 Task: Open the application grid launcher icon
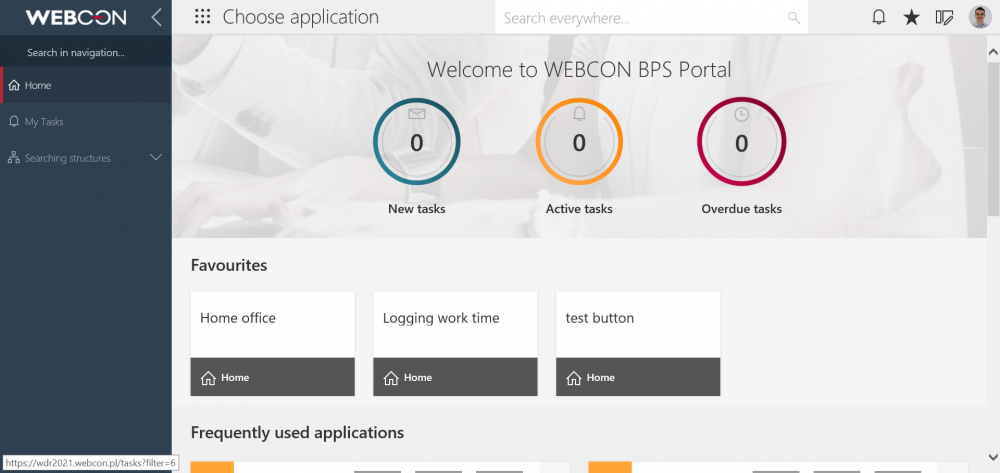pos(202,17)
